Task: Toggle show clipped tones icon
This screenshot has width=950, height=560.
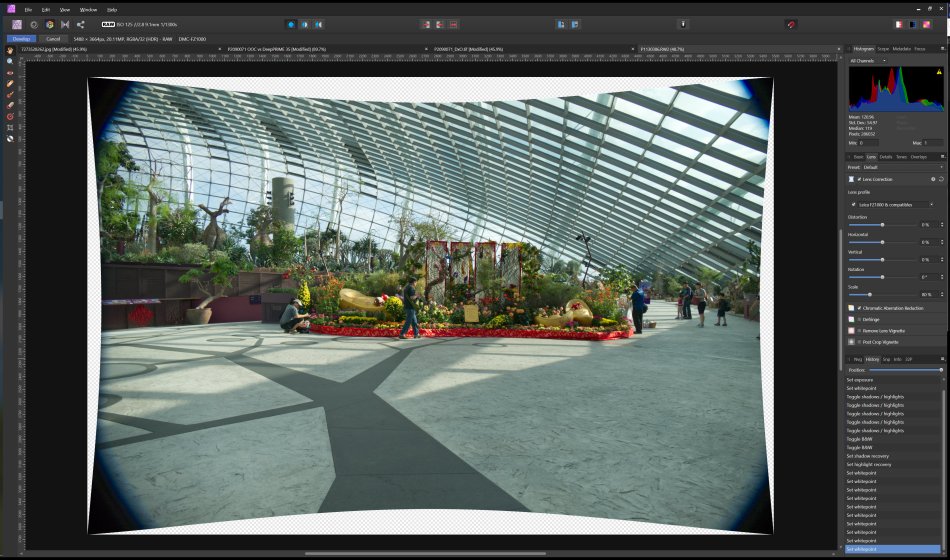Action: point(927,24)
